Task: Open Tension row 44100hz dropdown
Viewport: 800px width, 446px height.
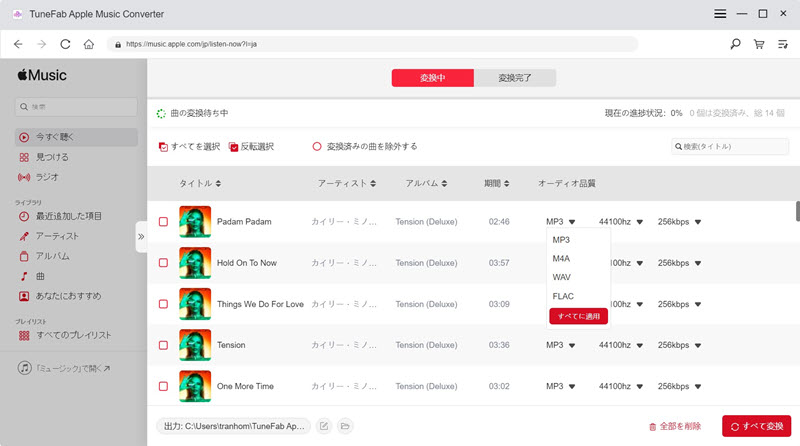Action: (621, 345)
